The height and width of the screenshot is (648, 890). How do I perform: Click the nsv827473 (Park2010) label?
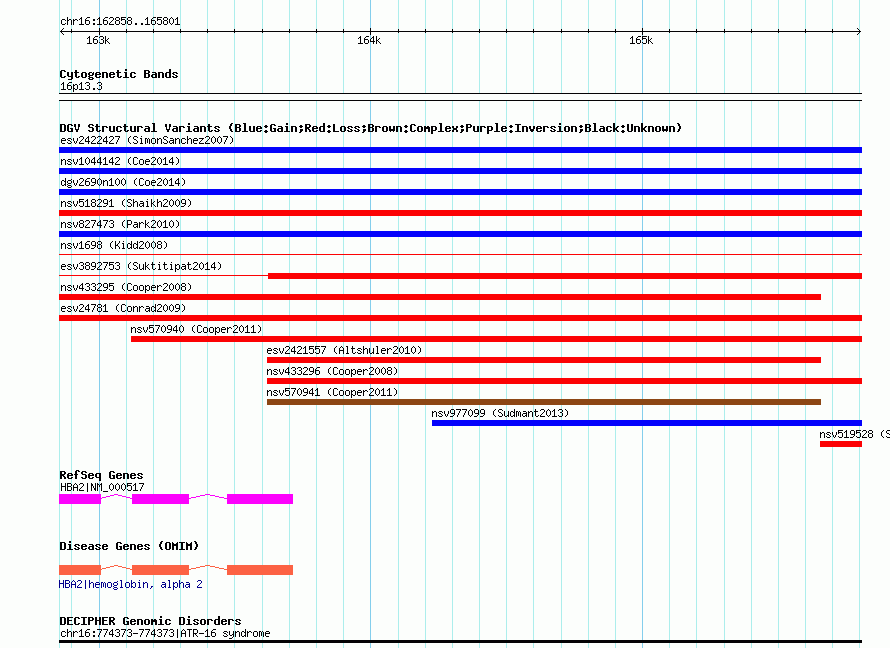click(120, 224)
